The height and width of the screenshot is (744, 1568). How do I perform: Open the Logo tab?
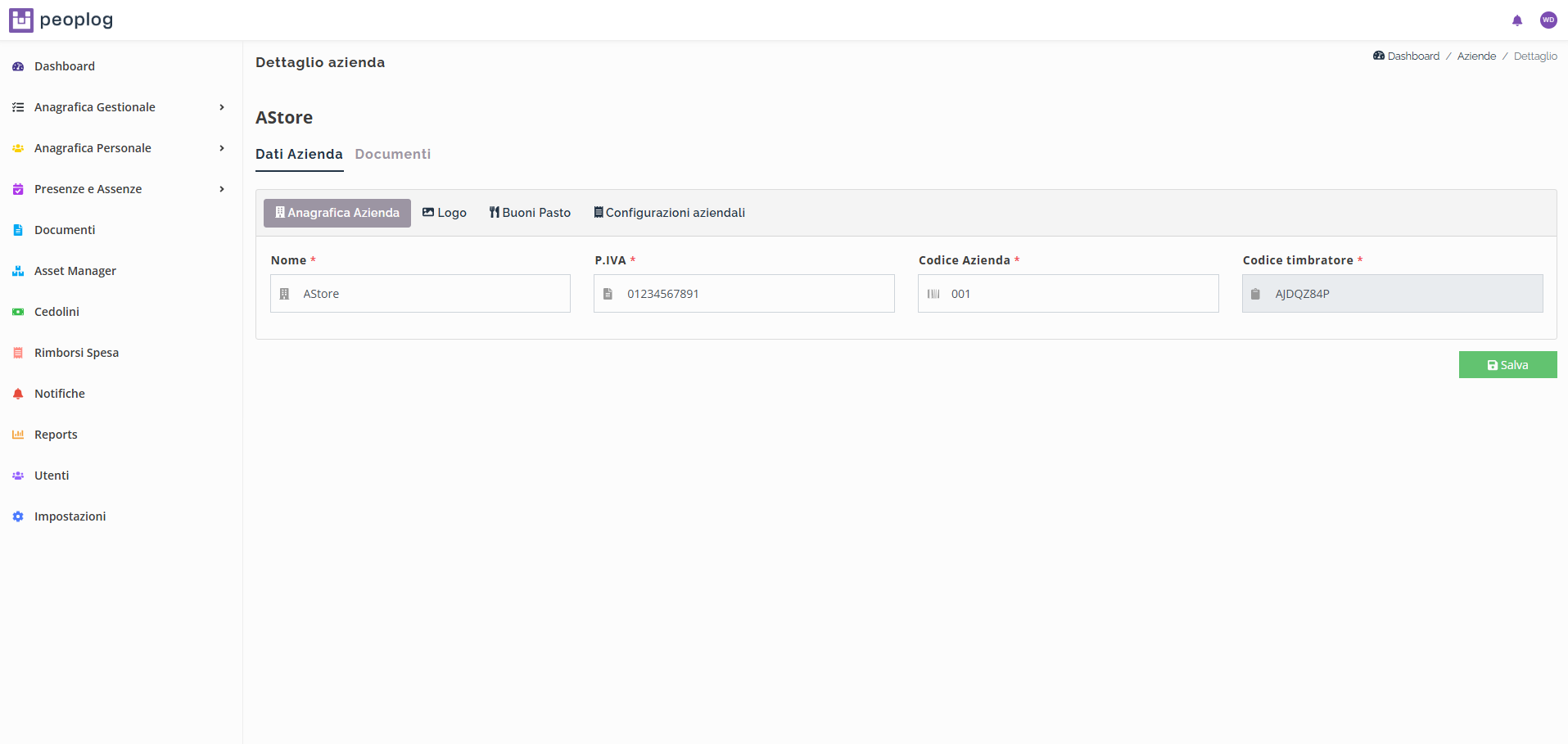445,213
